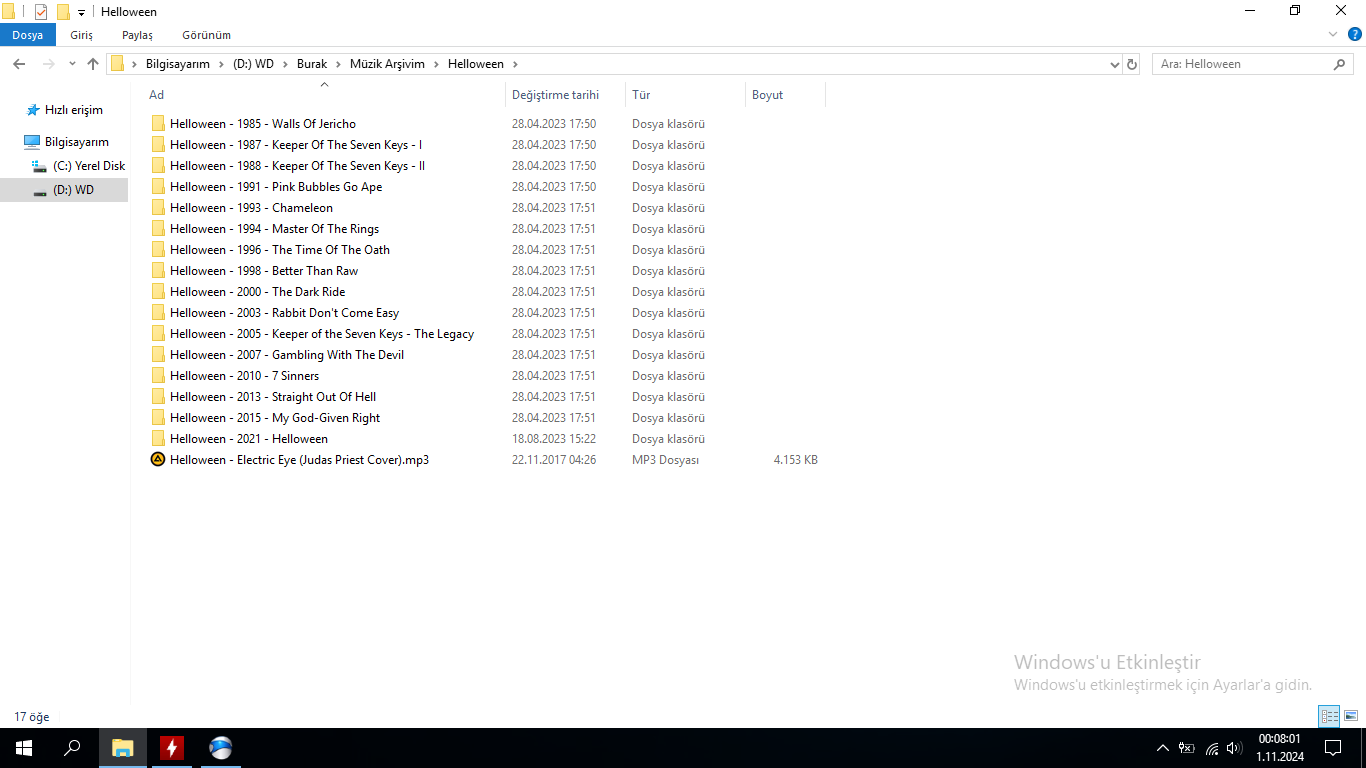Select Hızlı erişim in navigation pane
Image resolution: width=1366 pixels, height=768 pixels.
pos(73,110)
